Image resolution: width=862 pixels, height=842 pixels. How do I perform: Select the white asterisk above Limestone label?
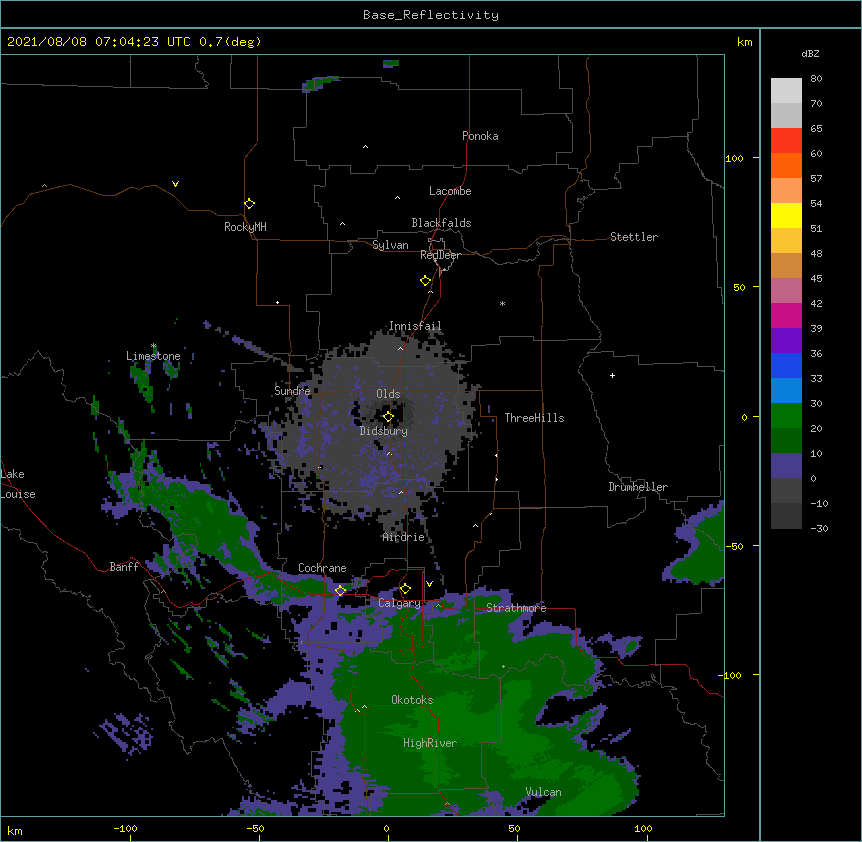point(154,346)
